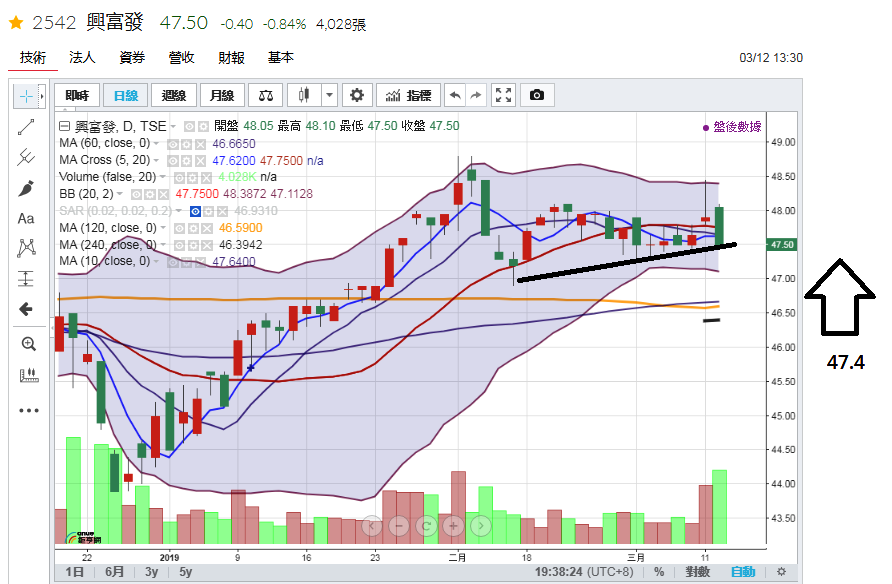Click the 19:38:24 (UTC+8) timezone label
The width and height of the screenshot is (892, 584).
[x=584, y=571]
